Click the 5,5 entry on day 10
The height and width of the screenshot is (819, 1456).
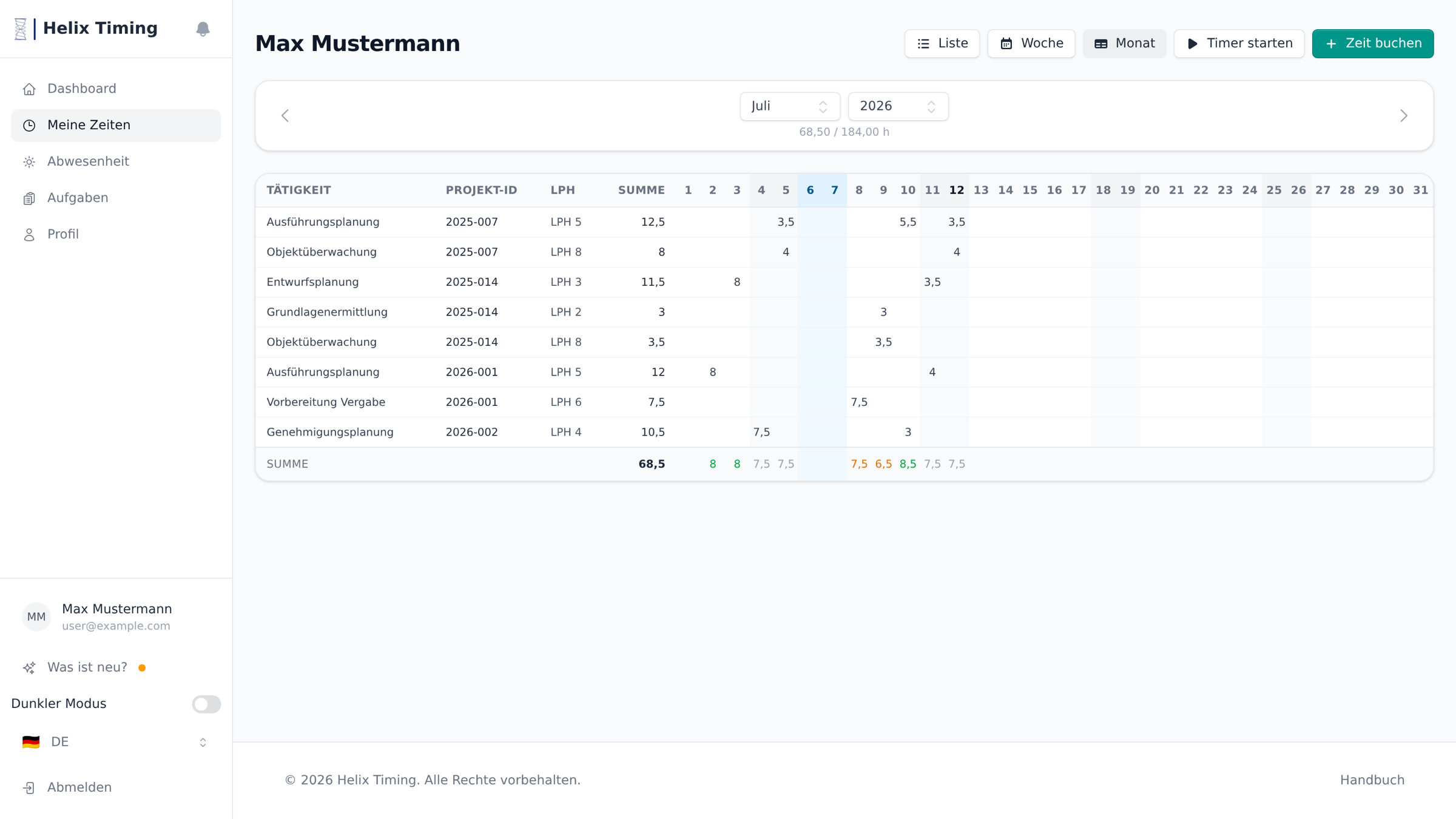click(908, 222)
